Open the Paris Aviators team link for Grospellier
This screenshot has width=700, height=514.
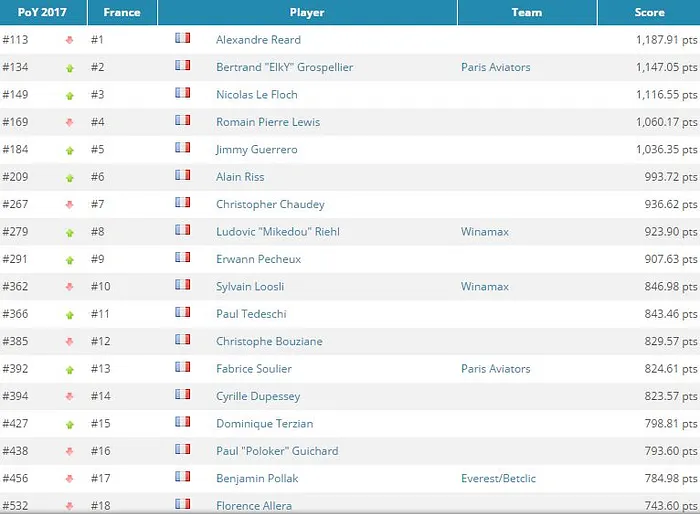click(x=495, y=68)
